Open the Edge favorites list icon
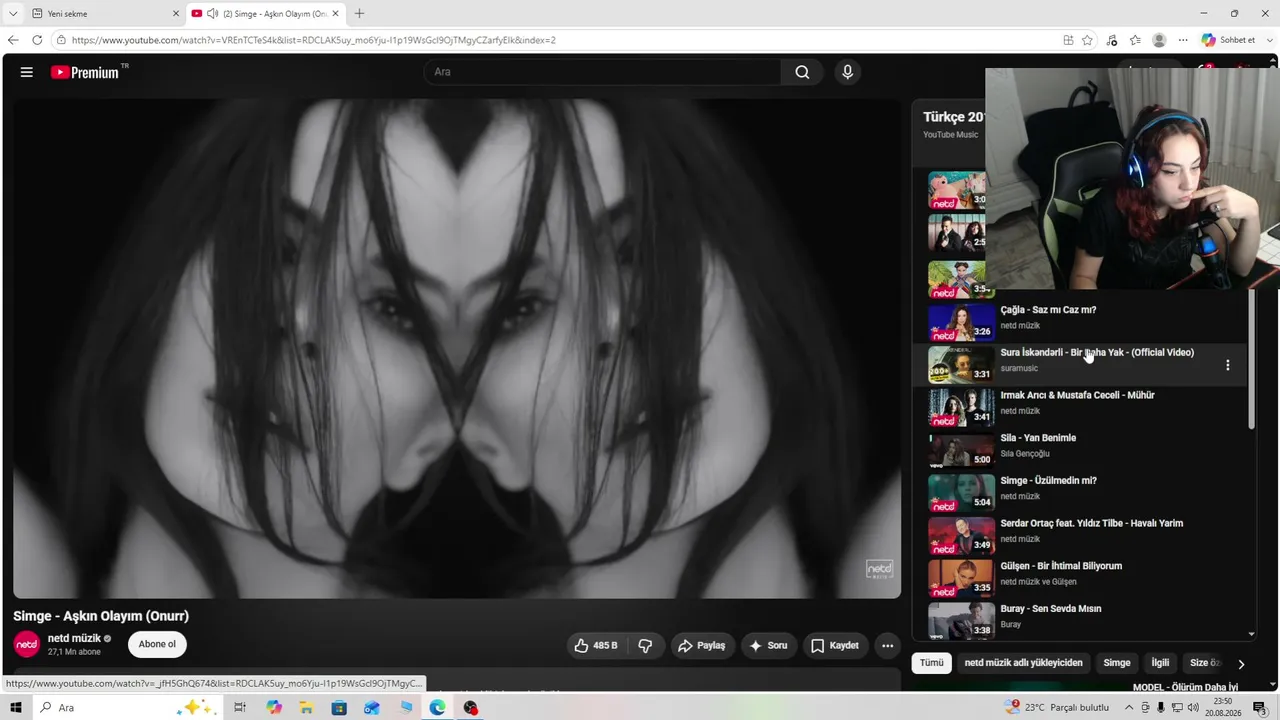The height and width of the screenshot is (720, 1280). (x=1135, y=40)
